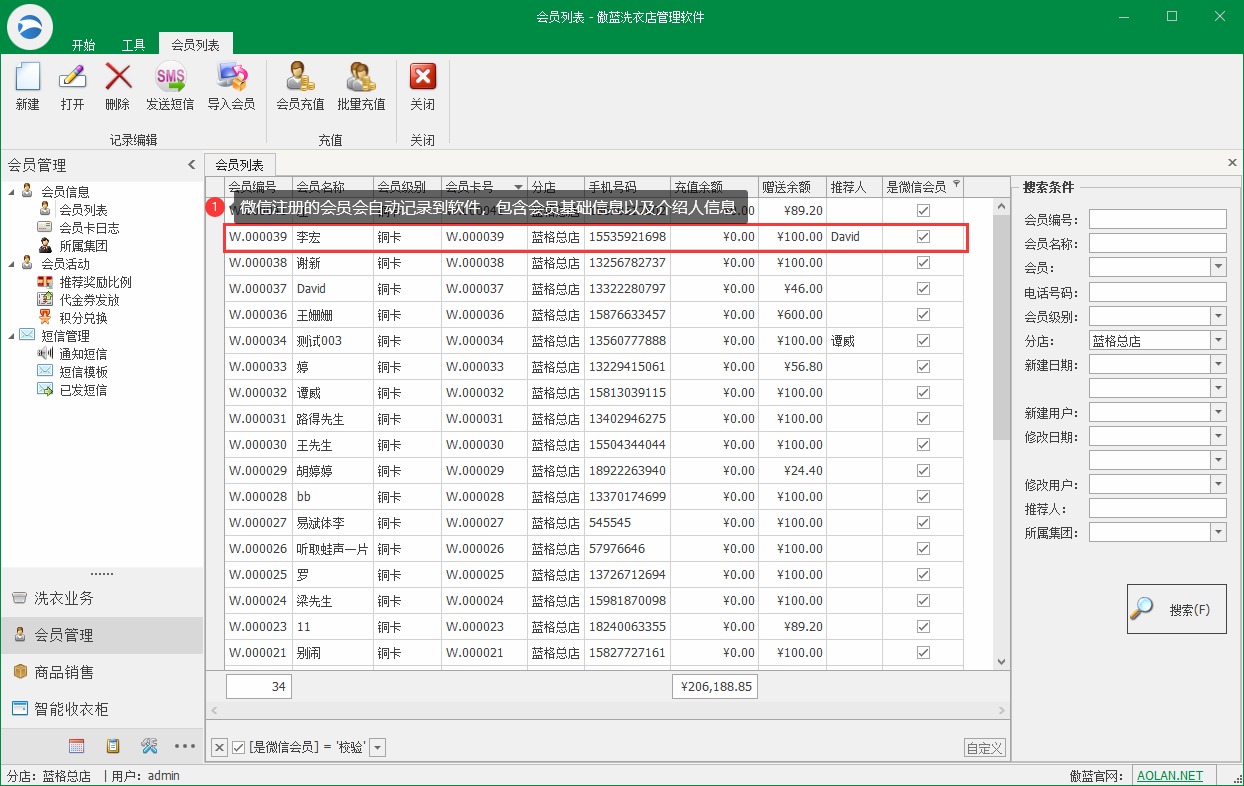
Task: Click the 新建 new record icon
Action: tap(27, 77)
